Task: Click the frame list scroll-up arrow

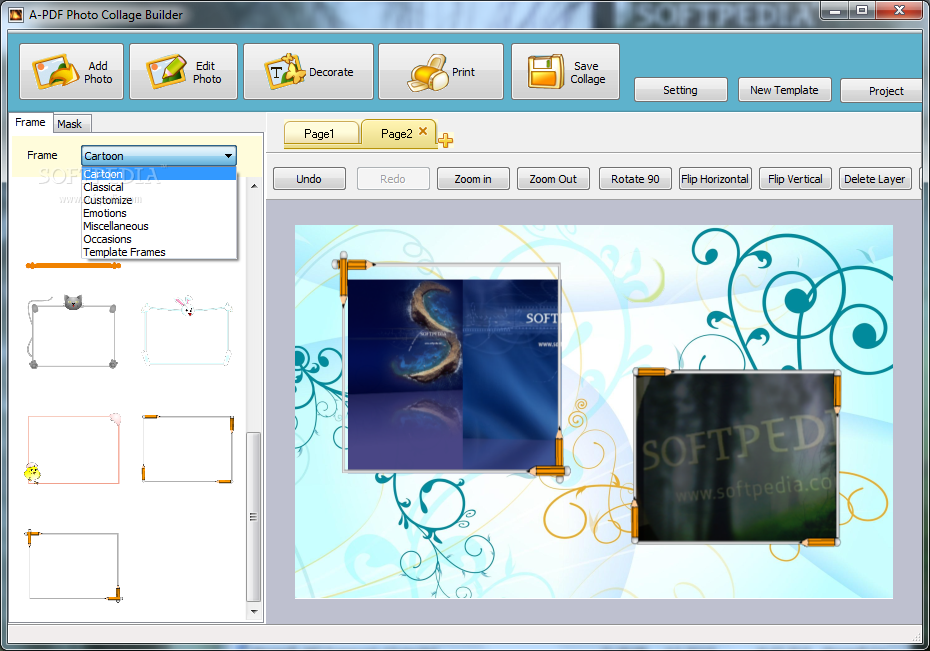Action: pos(254,186)
